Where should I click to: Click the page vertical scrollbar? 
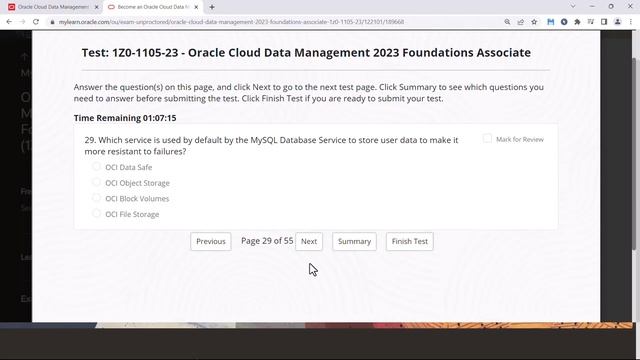pos(634,153)
